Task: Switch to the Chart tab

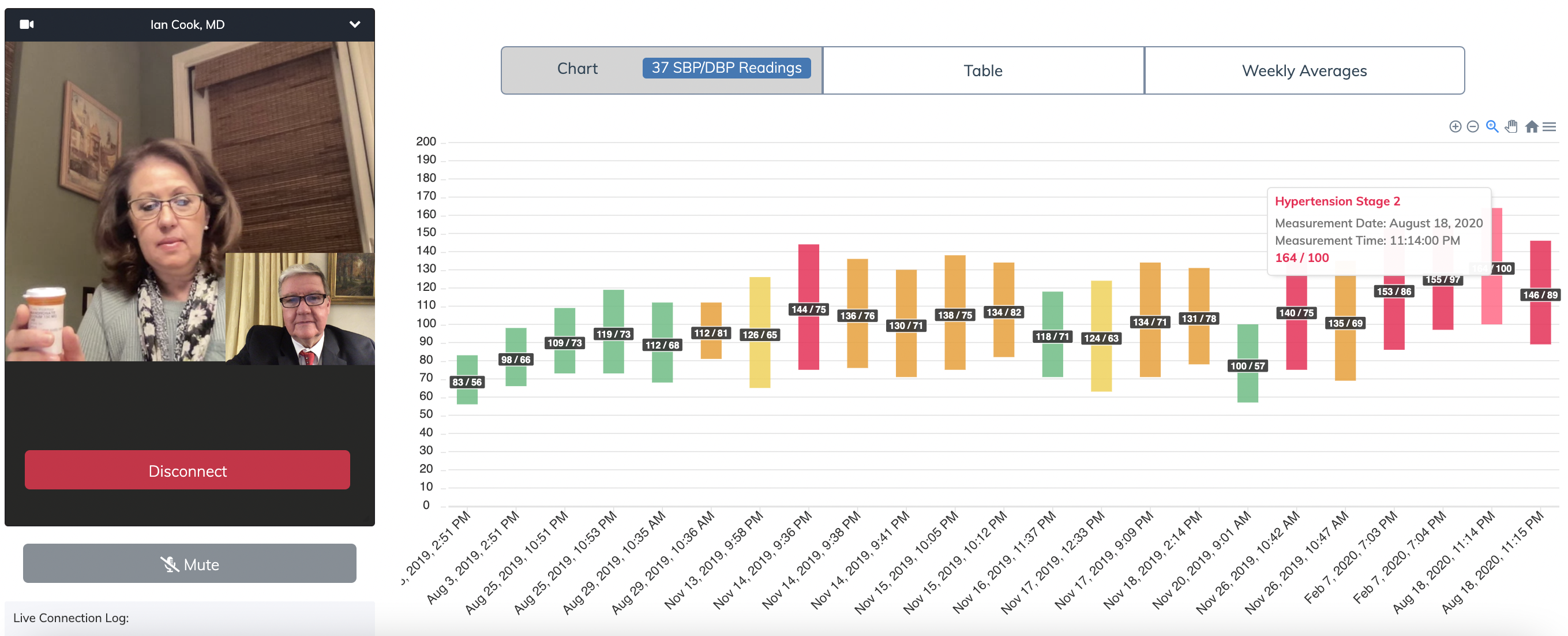Action: click(577, 69)
